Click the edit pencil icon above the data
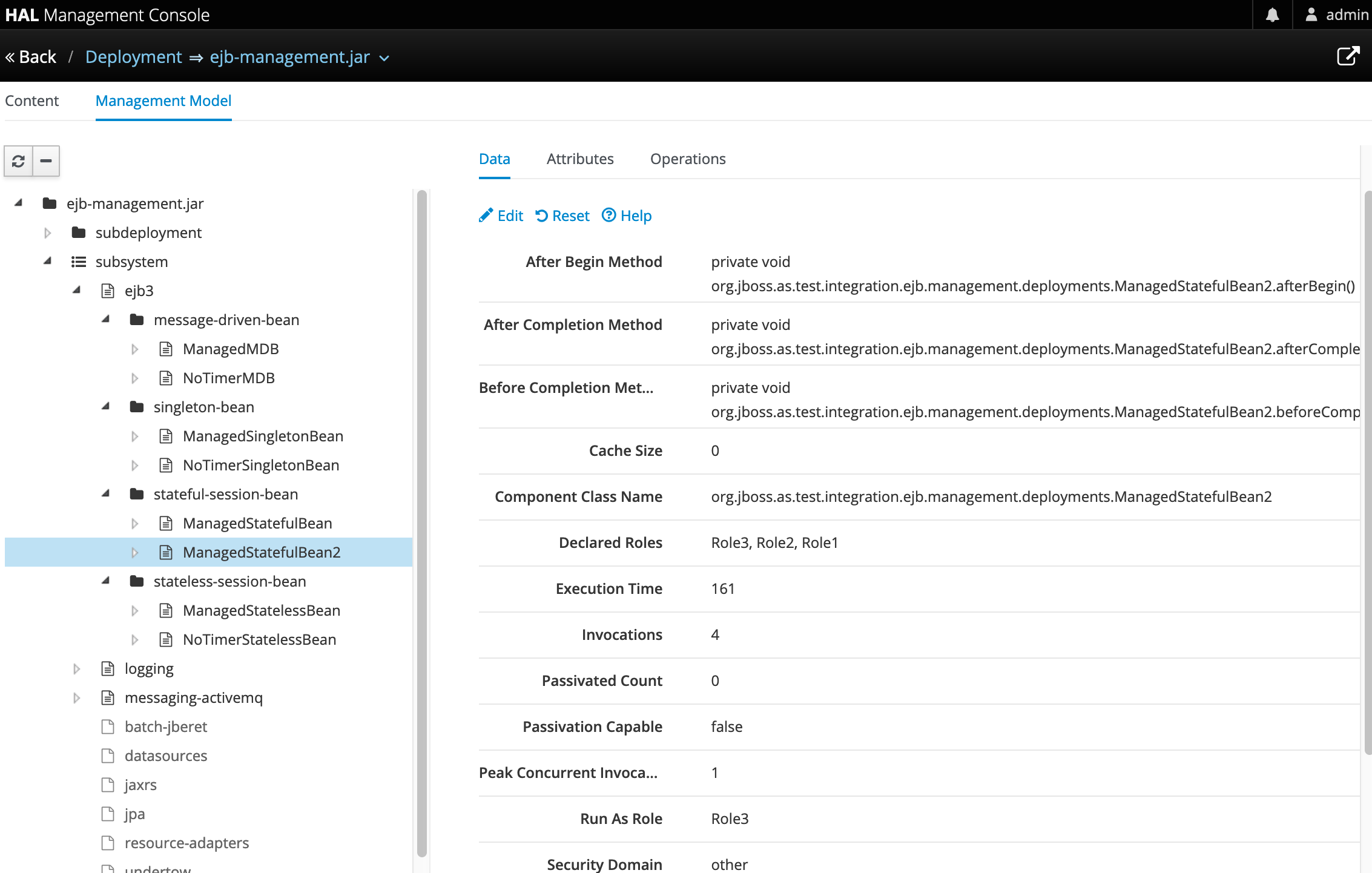 [487, 216]
